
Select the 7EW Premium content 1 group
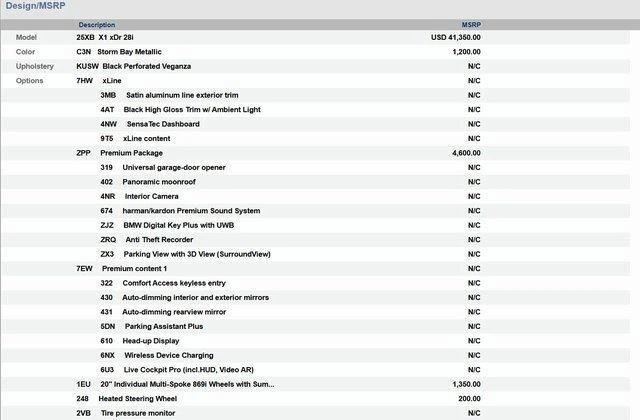click(121, 269)
